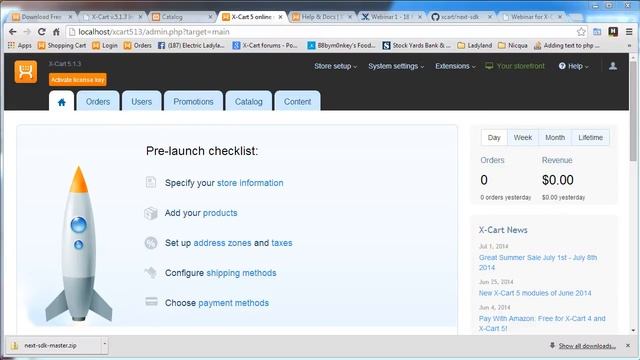Open the address zones link
Screen dimensions: 640x360
222,243
